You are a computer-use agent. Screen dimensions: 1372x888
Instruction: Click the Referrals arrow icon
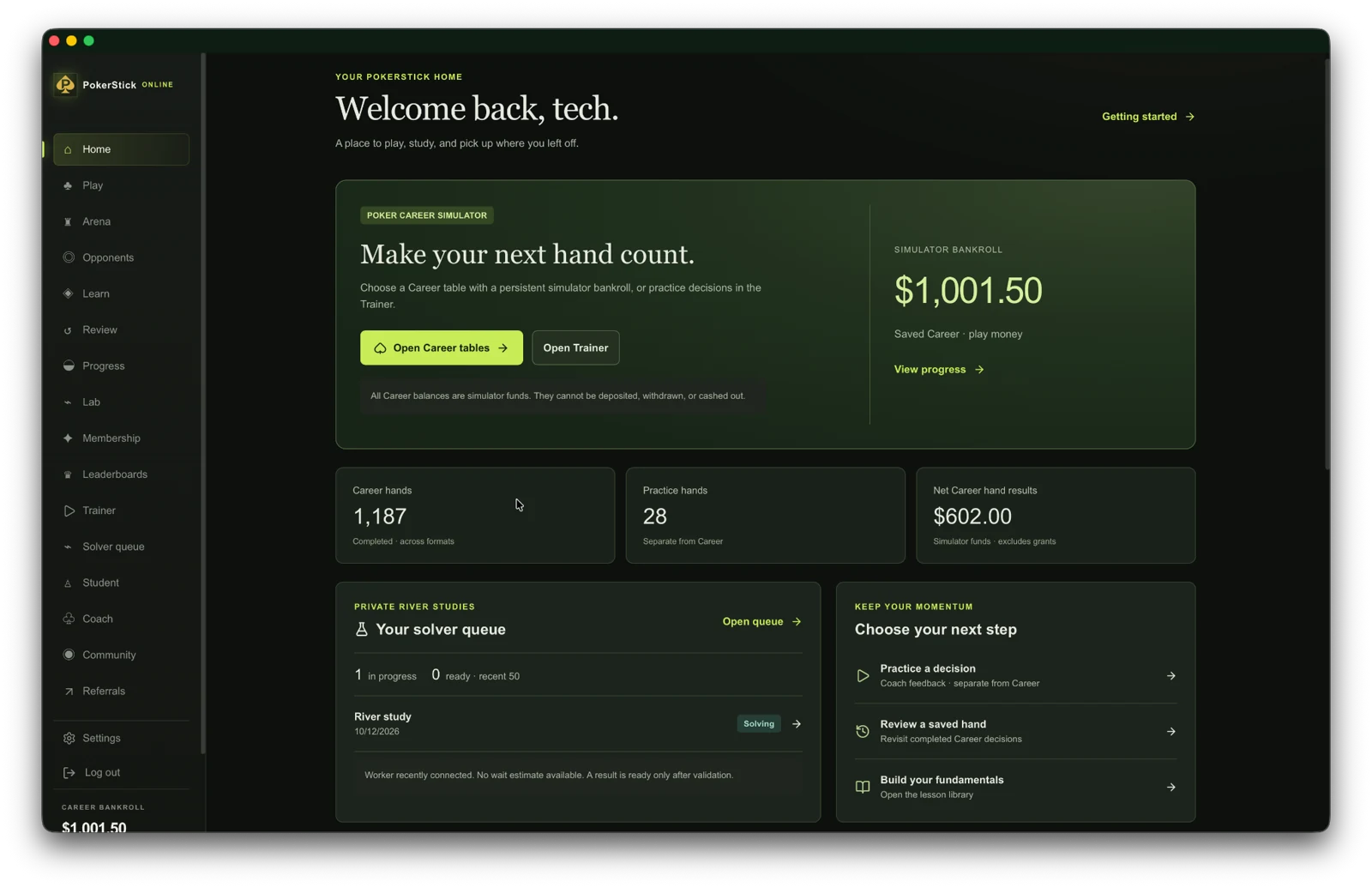click(68, 692)
